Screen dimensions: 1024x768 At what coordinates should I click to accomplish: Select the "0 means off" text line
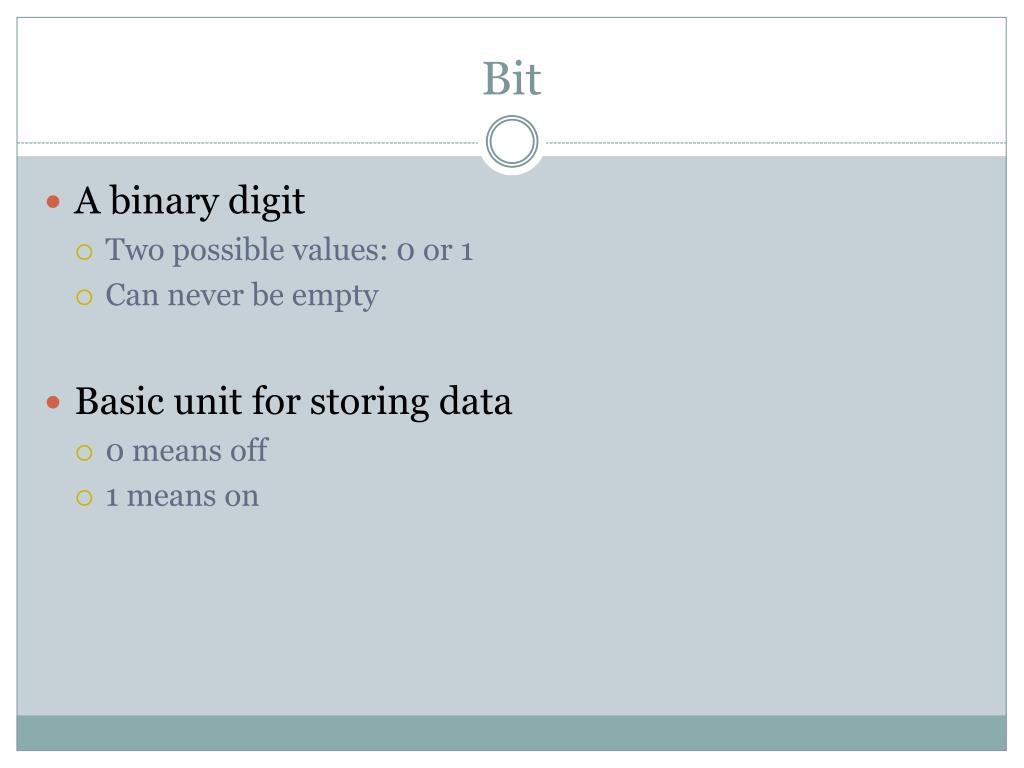(x=187, y=451)
